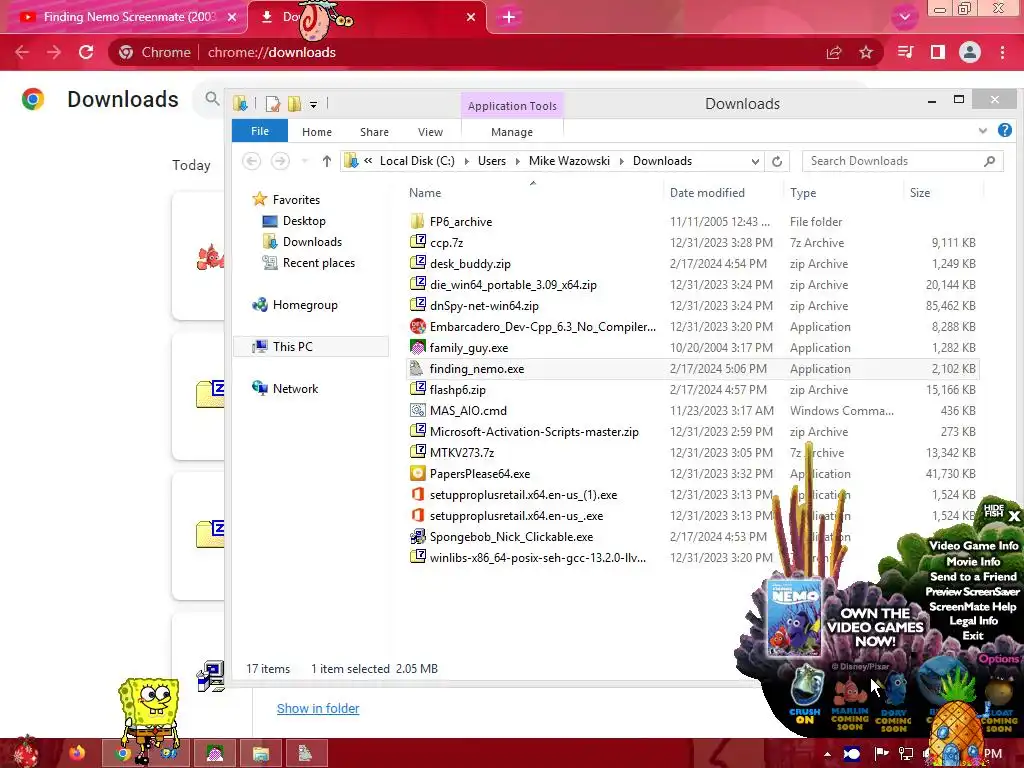Sort files by the Type column
This screenshot has height=768, width=1024.
coord(803,193)
